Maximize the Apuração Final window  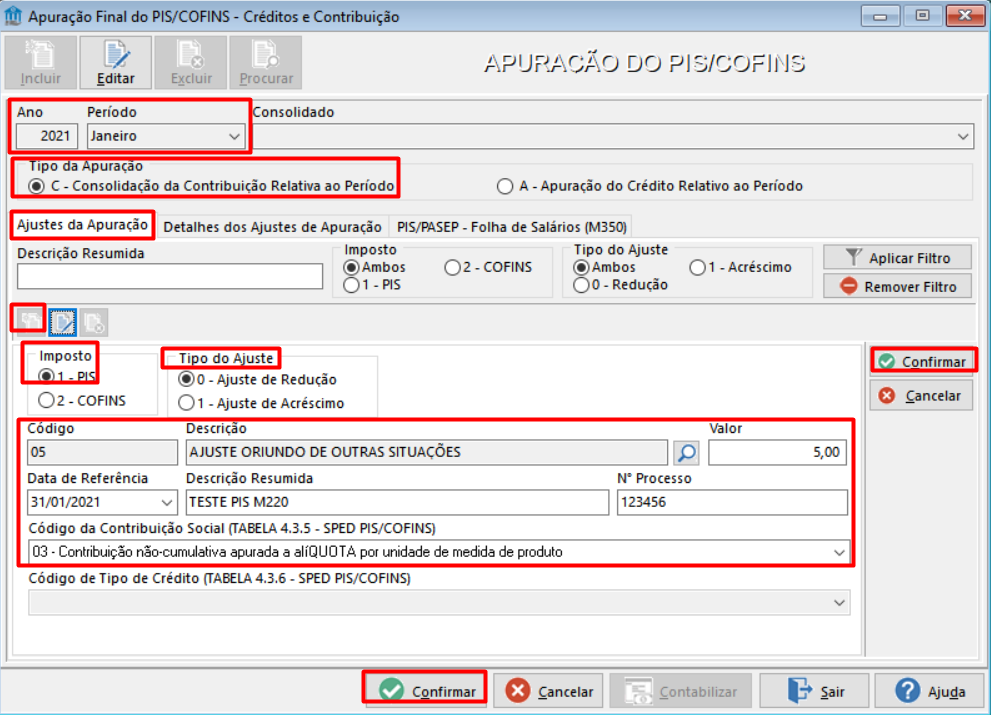pyautogui.click(x=923, y=16)
